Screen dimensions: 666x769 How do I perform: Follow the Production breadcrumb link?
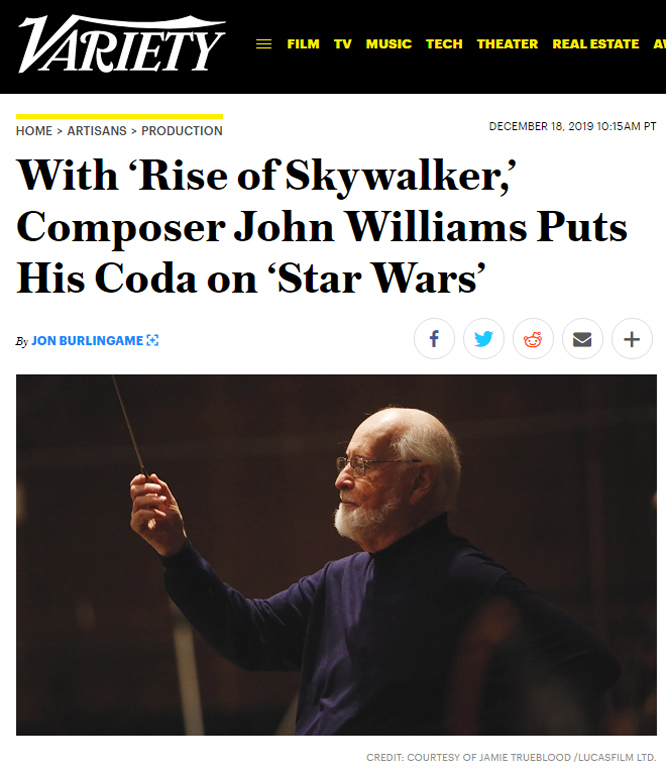[x=182, y=131]
